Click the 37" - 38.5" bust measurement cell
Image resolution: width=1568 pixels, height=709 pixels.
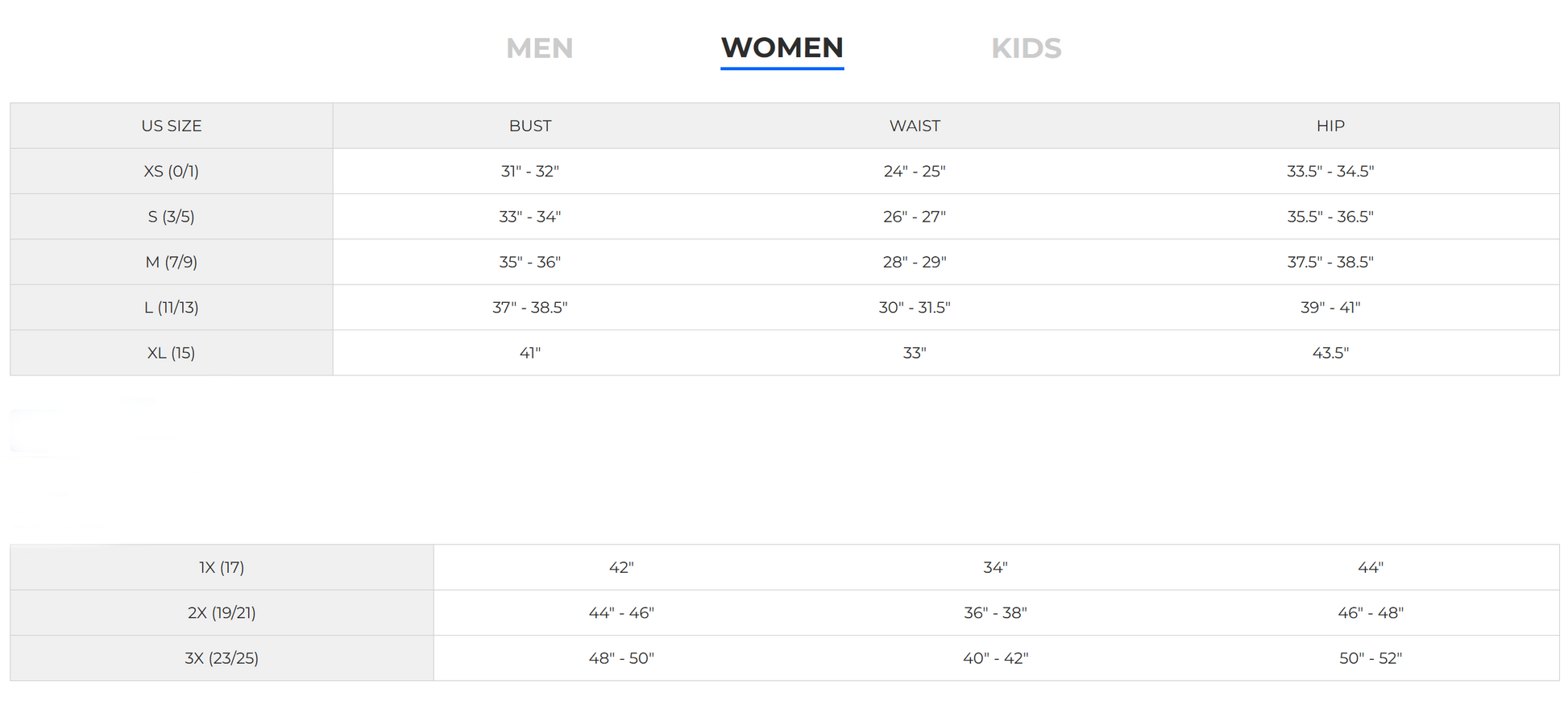[530, 307]
